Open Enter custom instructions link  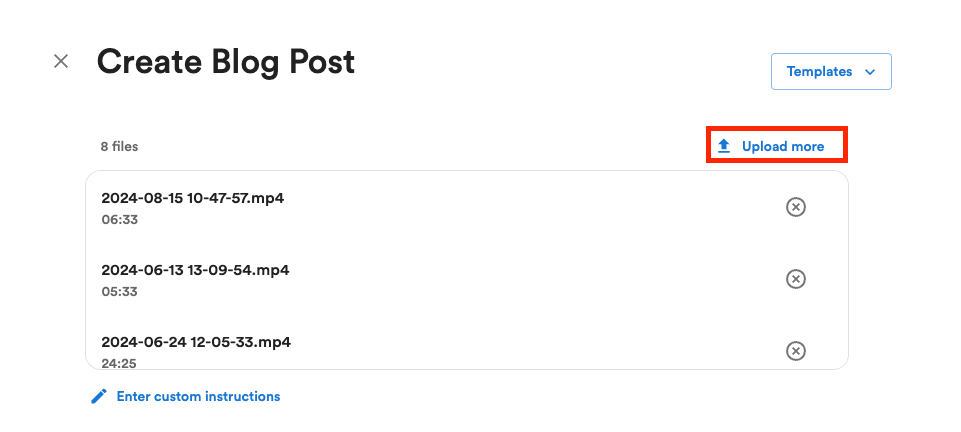tap(198, 397)
